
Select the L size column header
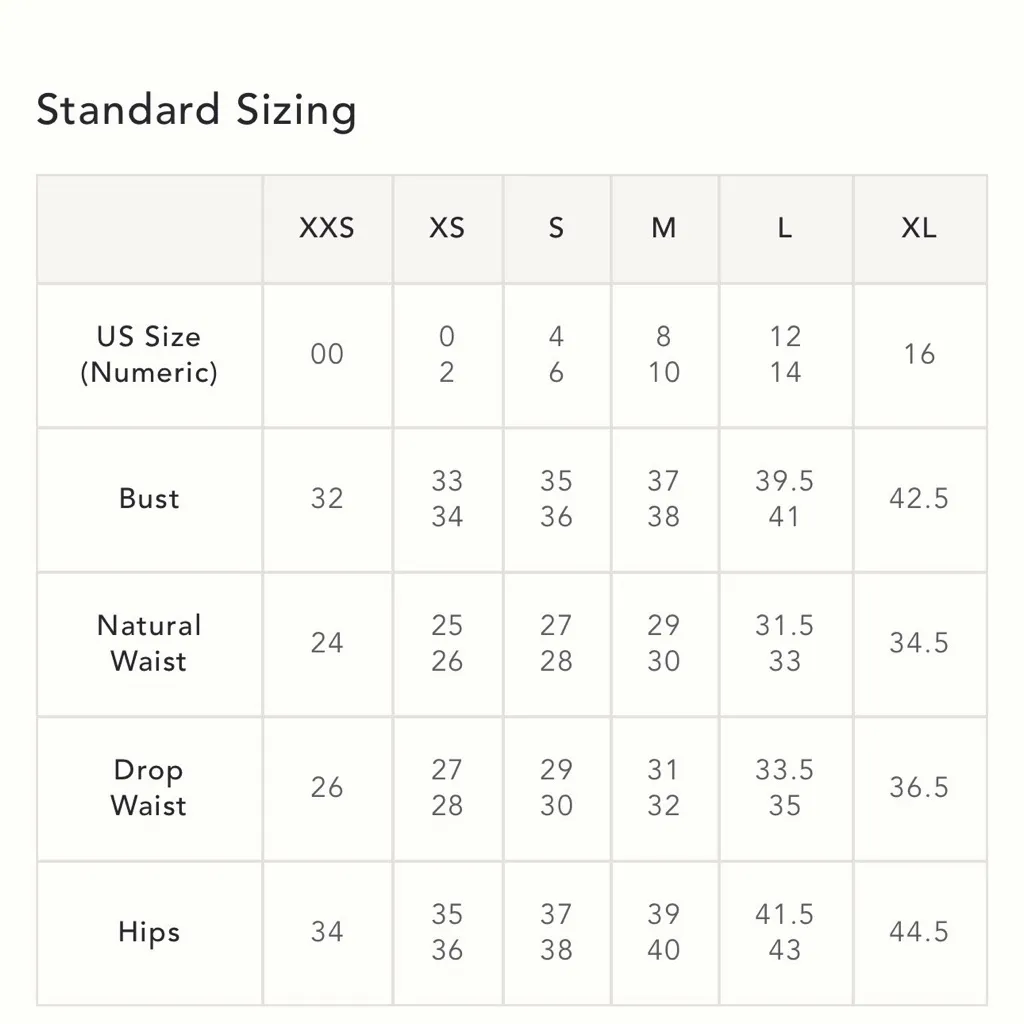coord(785,228)
